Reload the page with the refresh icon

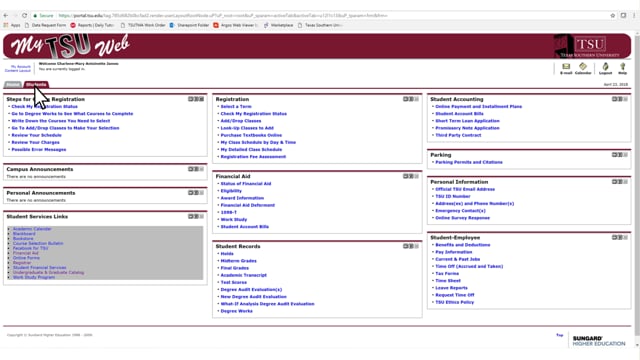[24, 16]
